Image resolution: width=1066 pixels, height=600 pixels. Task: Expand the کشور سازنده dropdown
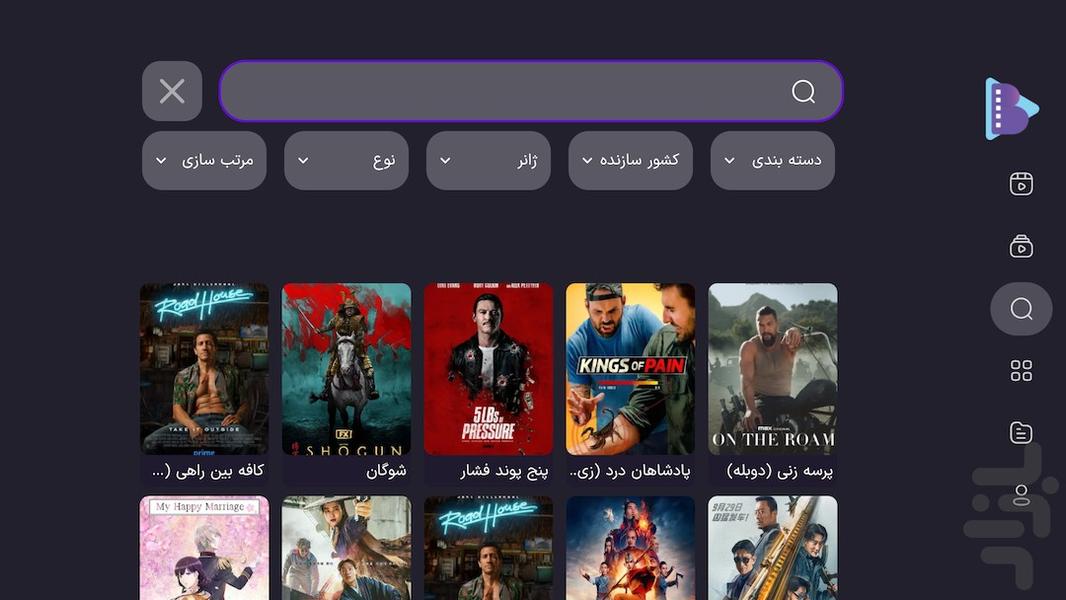pos(630,160)
